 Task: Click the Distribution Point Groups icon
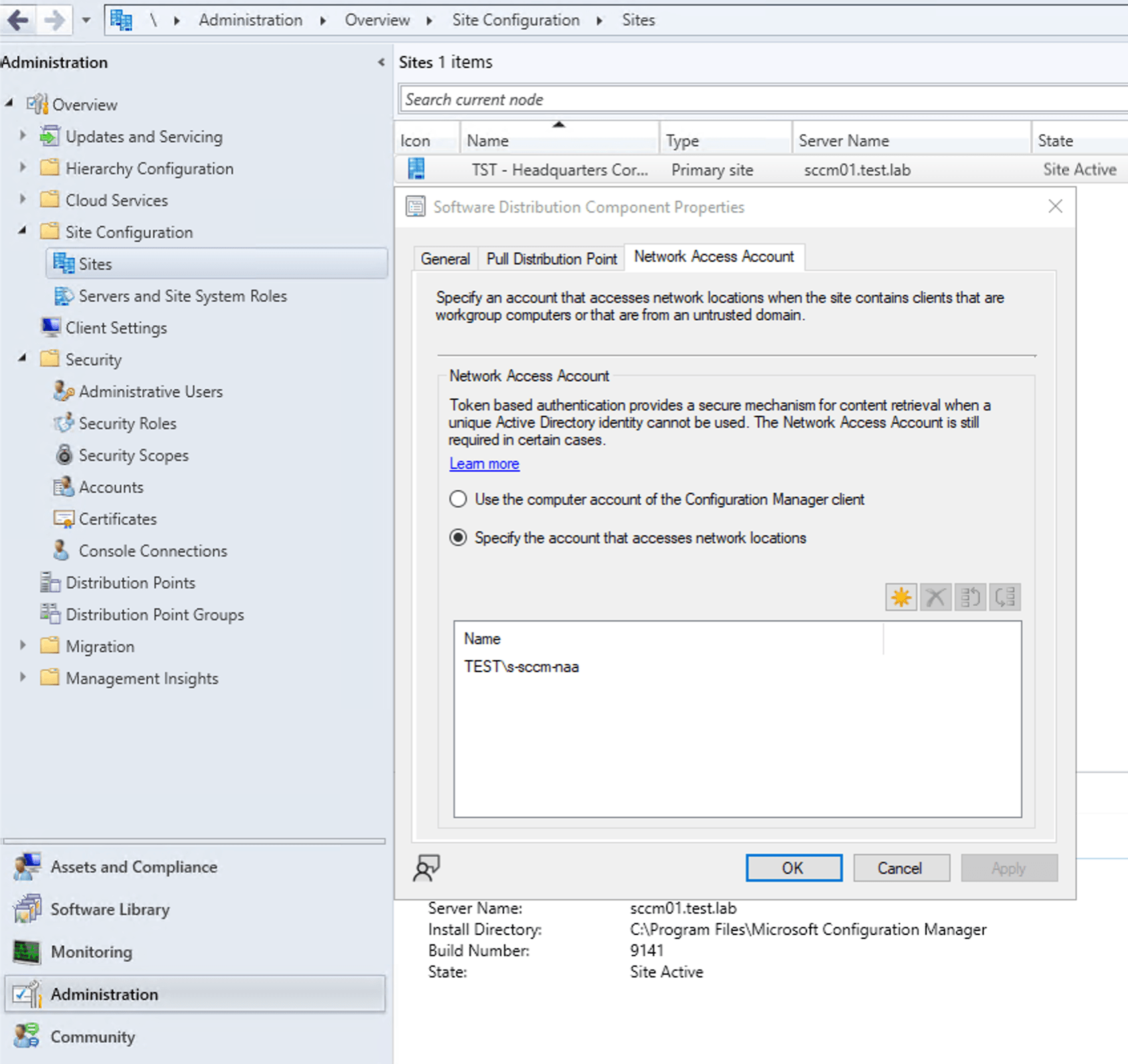[x=50, y=614]
